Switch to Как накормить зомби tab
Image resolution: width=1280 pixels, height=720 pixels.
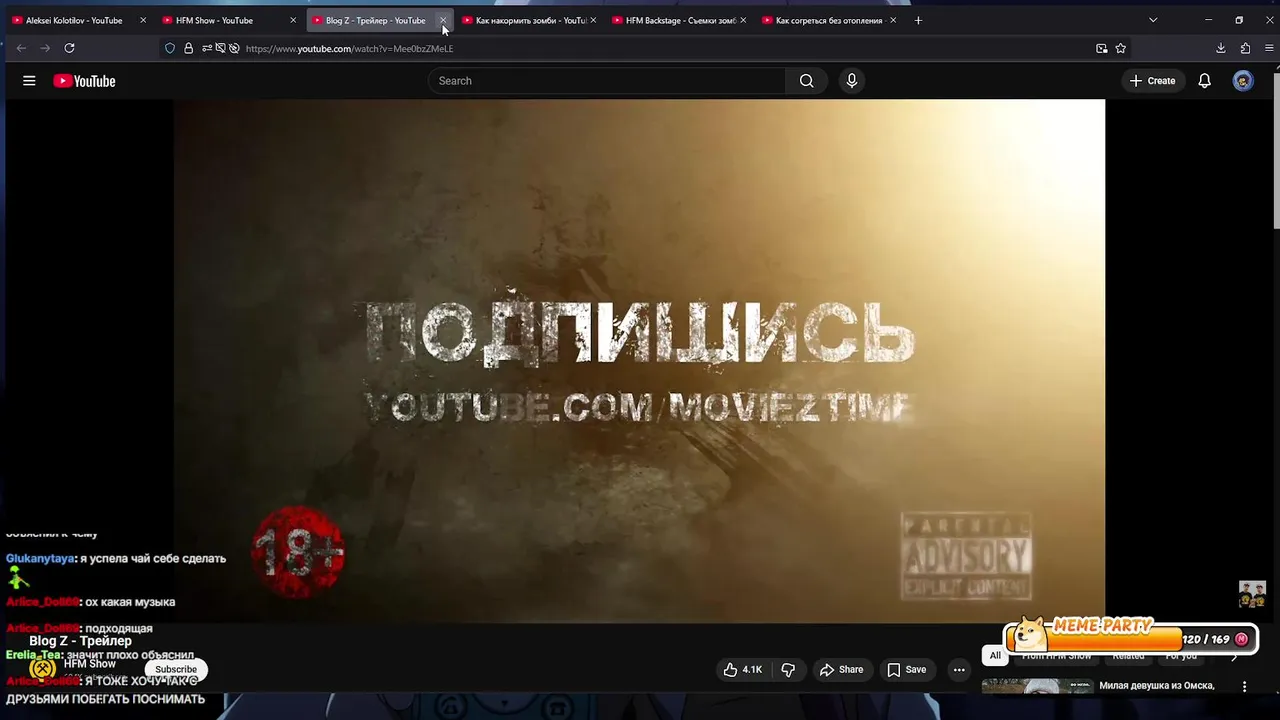coord(530,20)
